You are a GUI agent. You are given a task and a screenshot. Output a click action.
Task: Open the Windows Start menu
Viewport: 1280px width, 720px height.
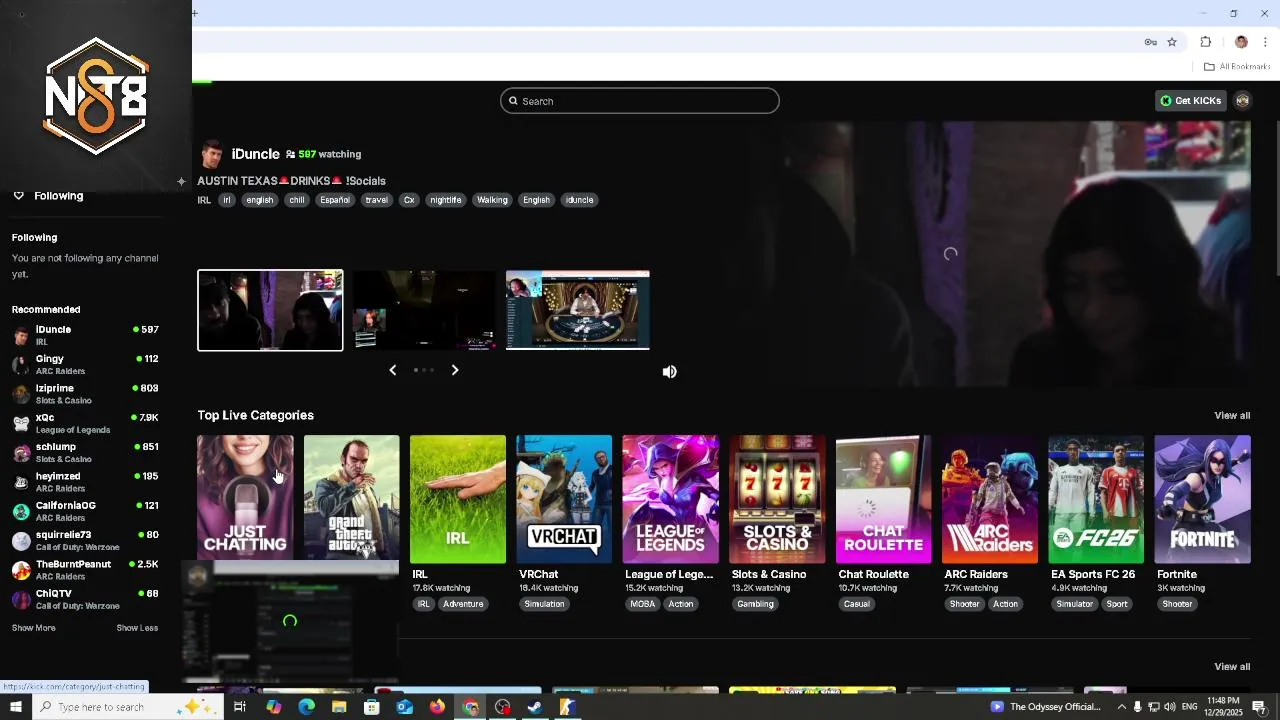click(x=15, y=707)
